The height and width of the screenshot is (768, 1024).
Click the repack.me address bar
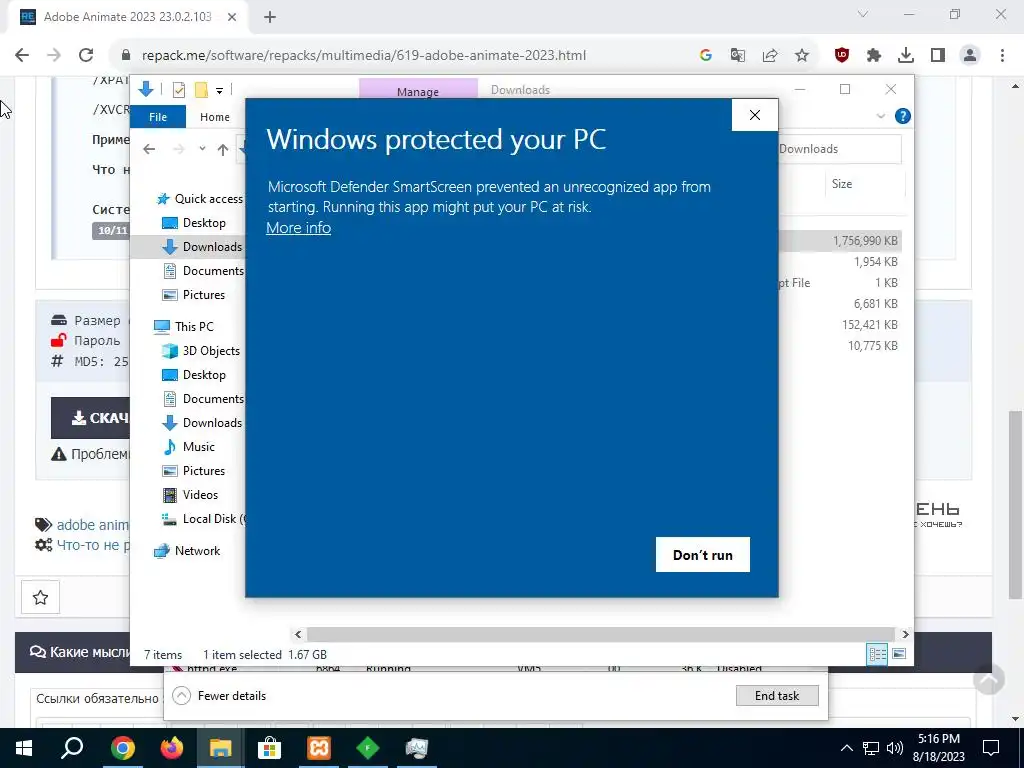click(x=363, y=56)
